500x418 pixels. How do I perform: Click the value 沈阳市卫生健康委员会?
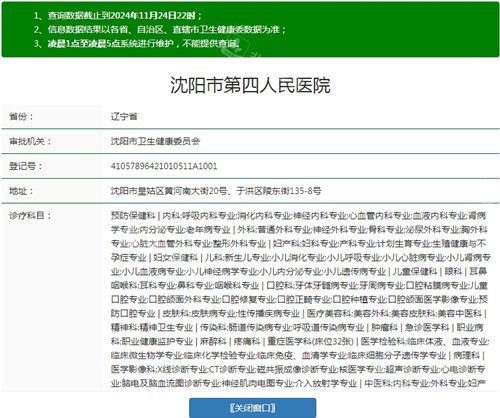(x=155, y=141)
